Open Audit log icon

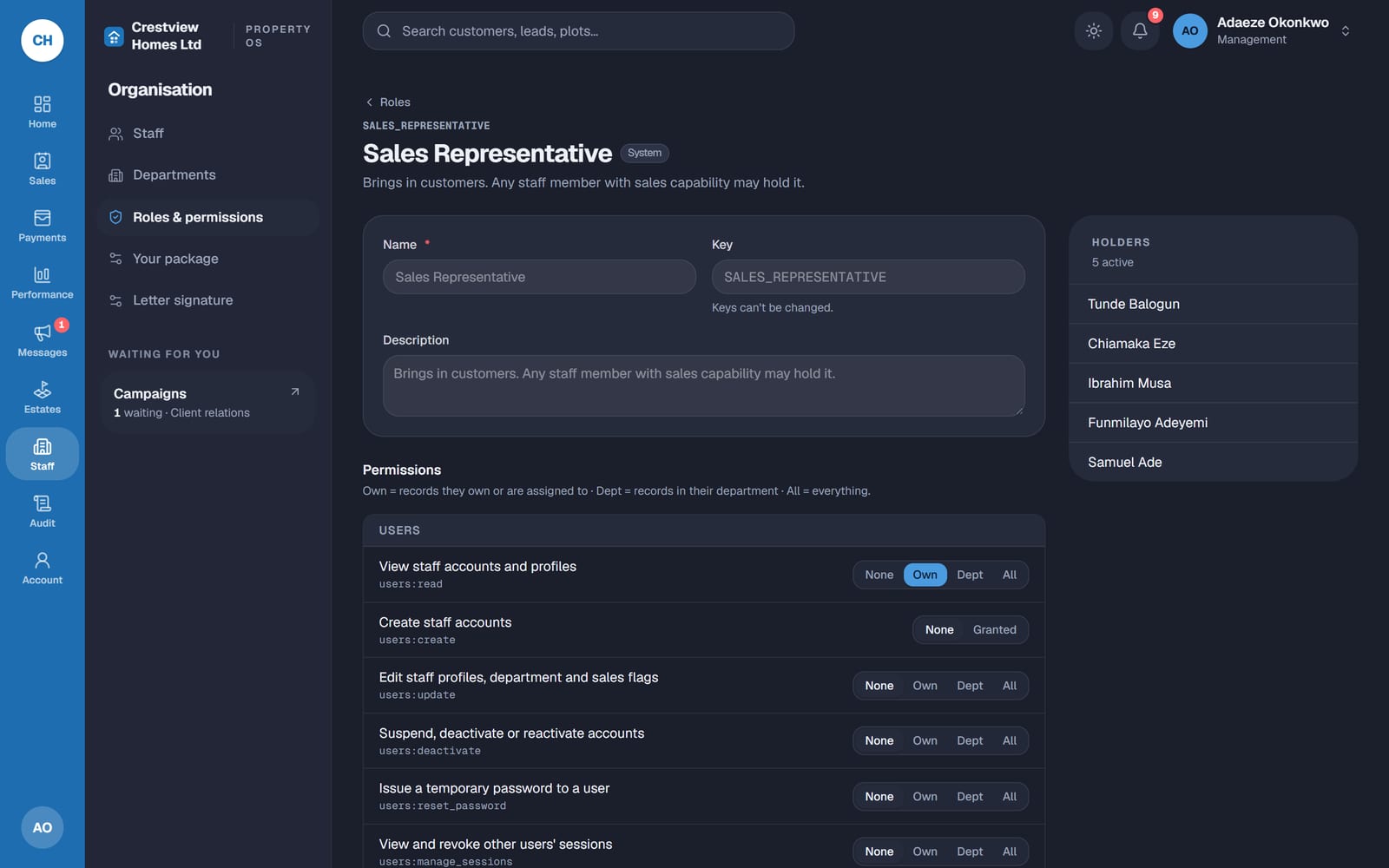[42, 512]
